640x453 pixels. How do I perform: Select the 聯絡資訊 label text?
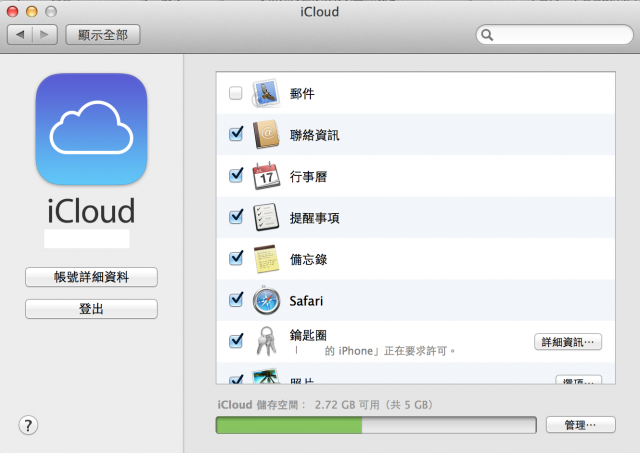tap(314, 135)
